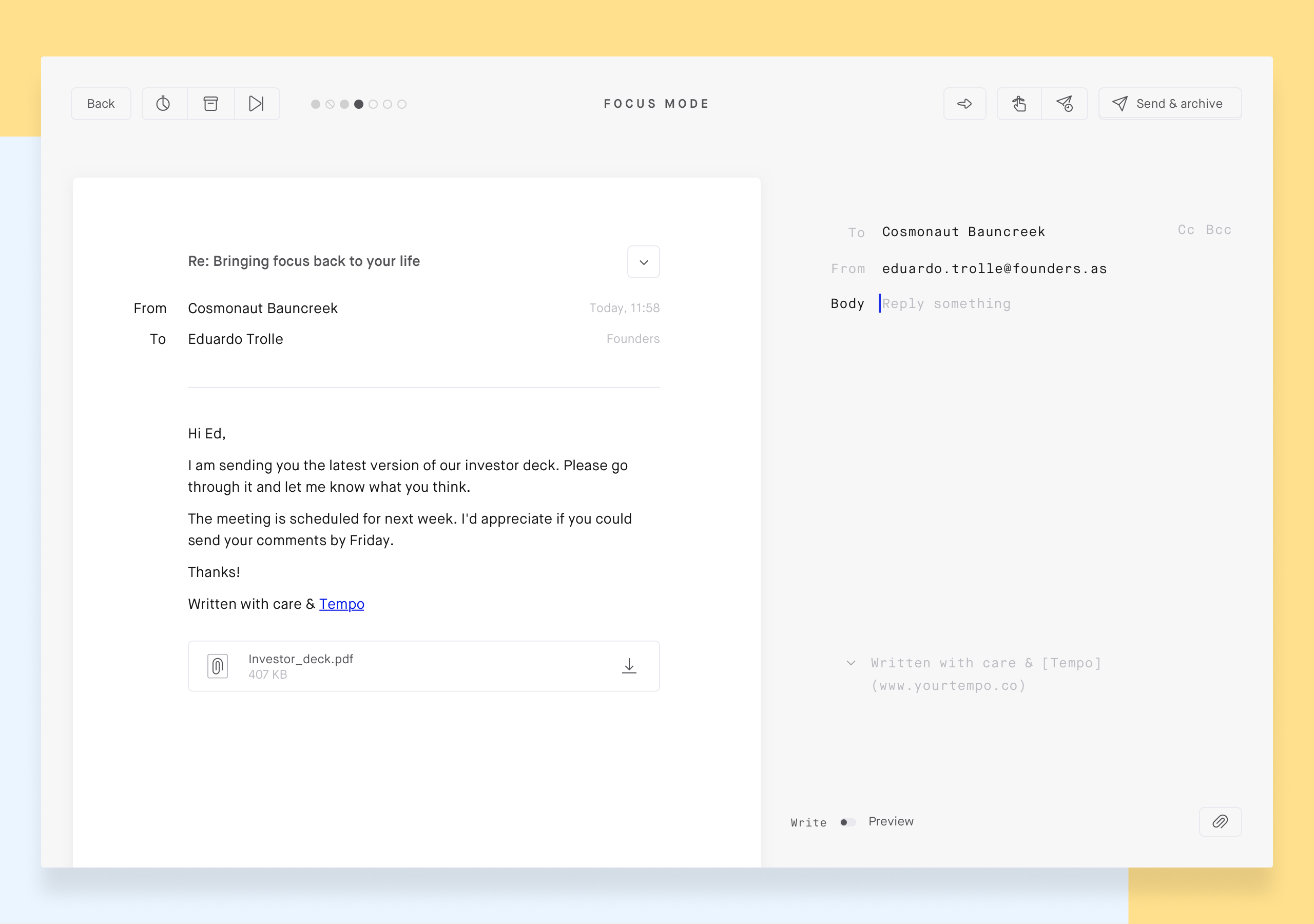Attach file with paperclip button
The height and width of the screenshot is (924, 1314).
[1220, 822]
